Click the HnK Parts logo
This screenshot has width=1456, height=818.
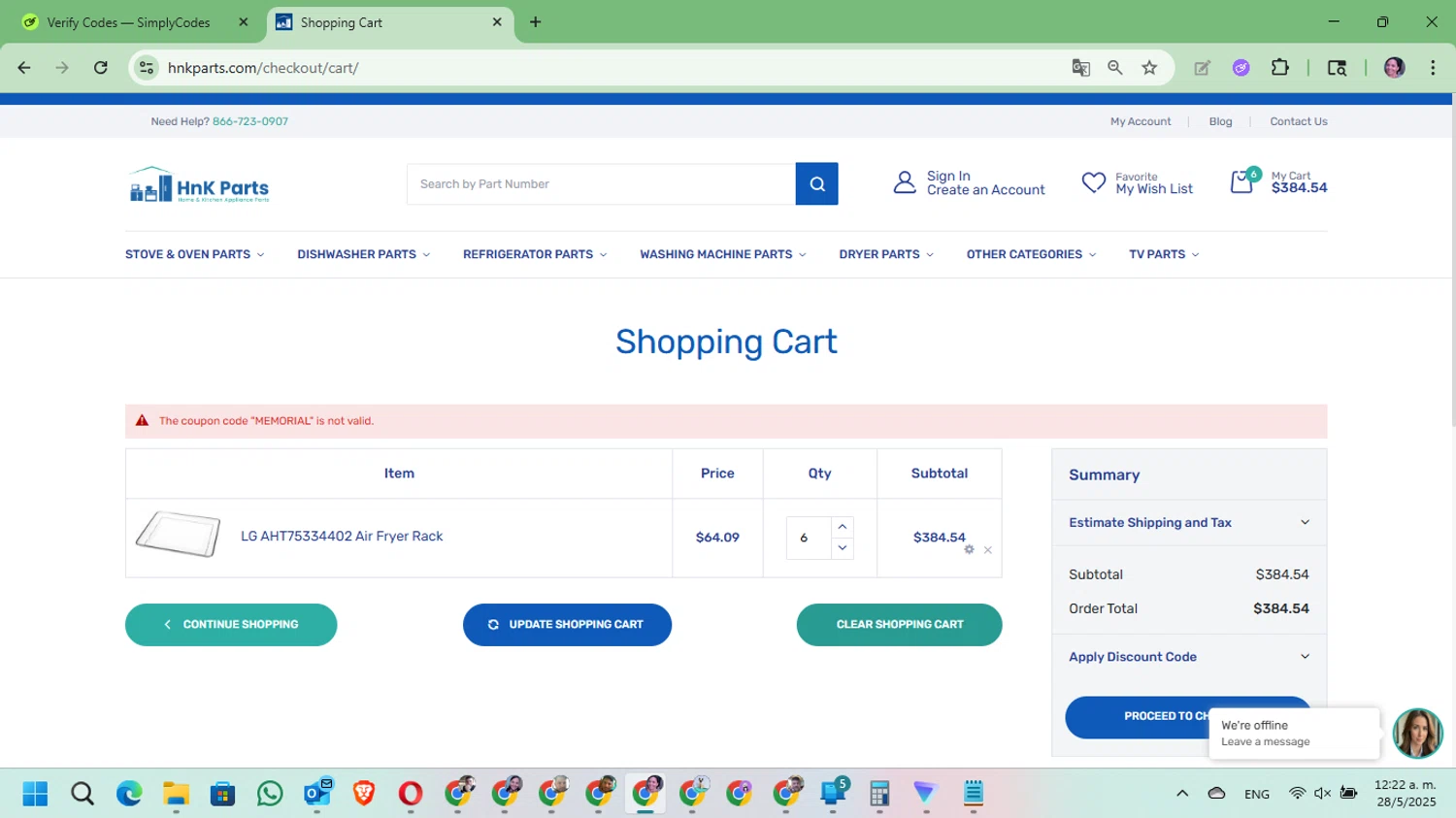[199, 184]
